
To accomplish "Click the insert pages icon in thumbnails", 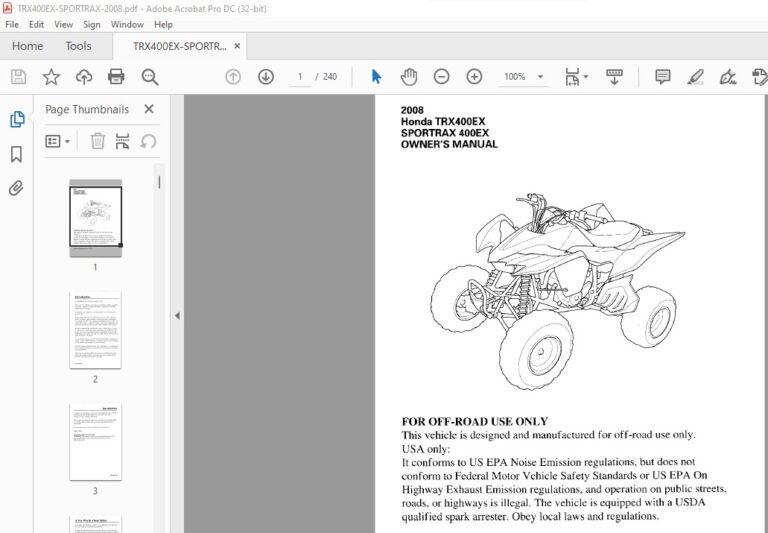I will [x=122, y=141].
